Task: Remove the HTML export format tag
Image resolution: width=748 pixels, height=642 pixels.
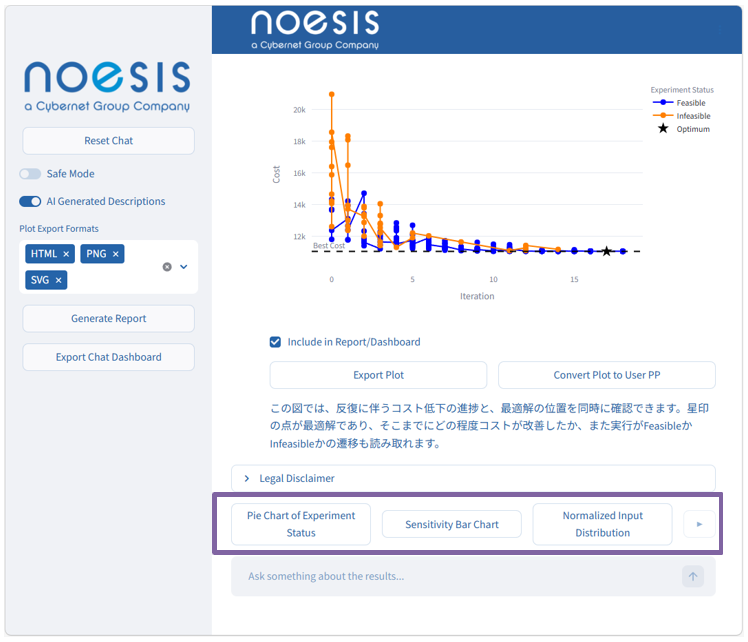Action: click(66, 254)
